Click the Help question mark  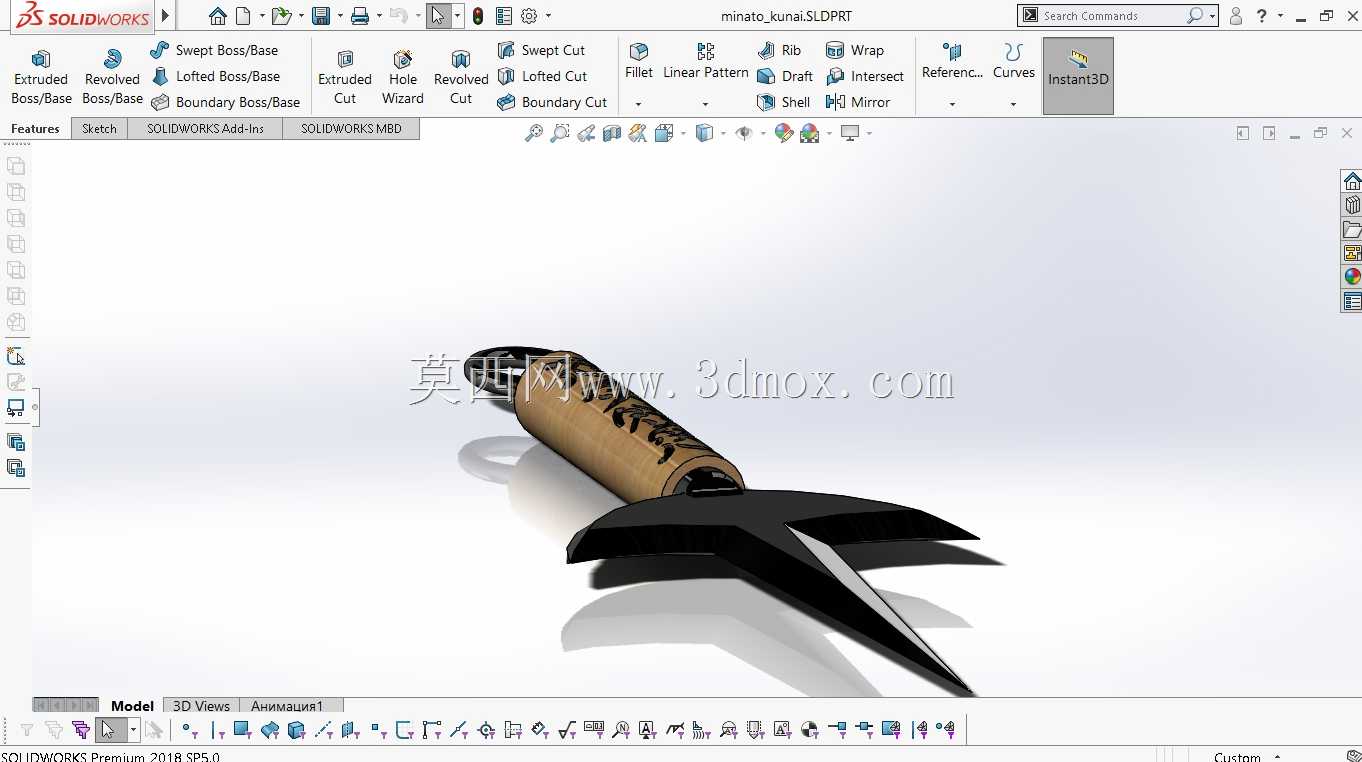[1262, 16]
